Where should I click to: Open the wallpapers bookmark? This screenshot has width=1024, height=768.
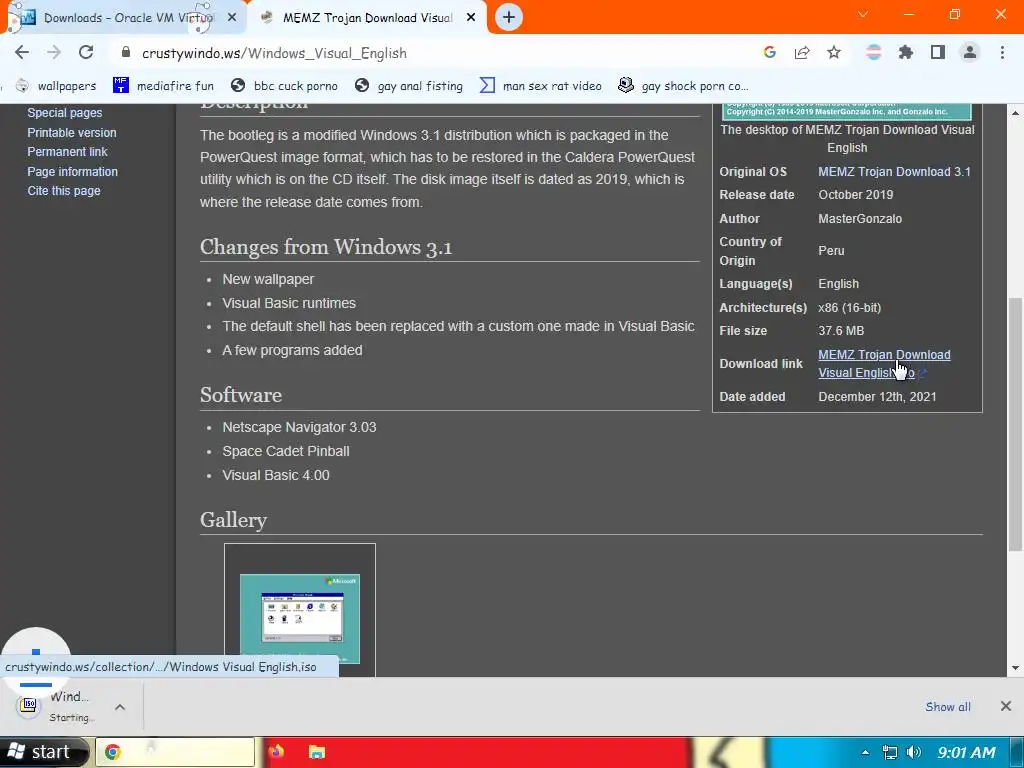coord(56,86)
